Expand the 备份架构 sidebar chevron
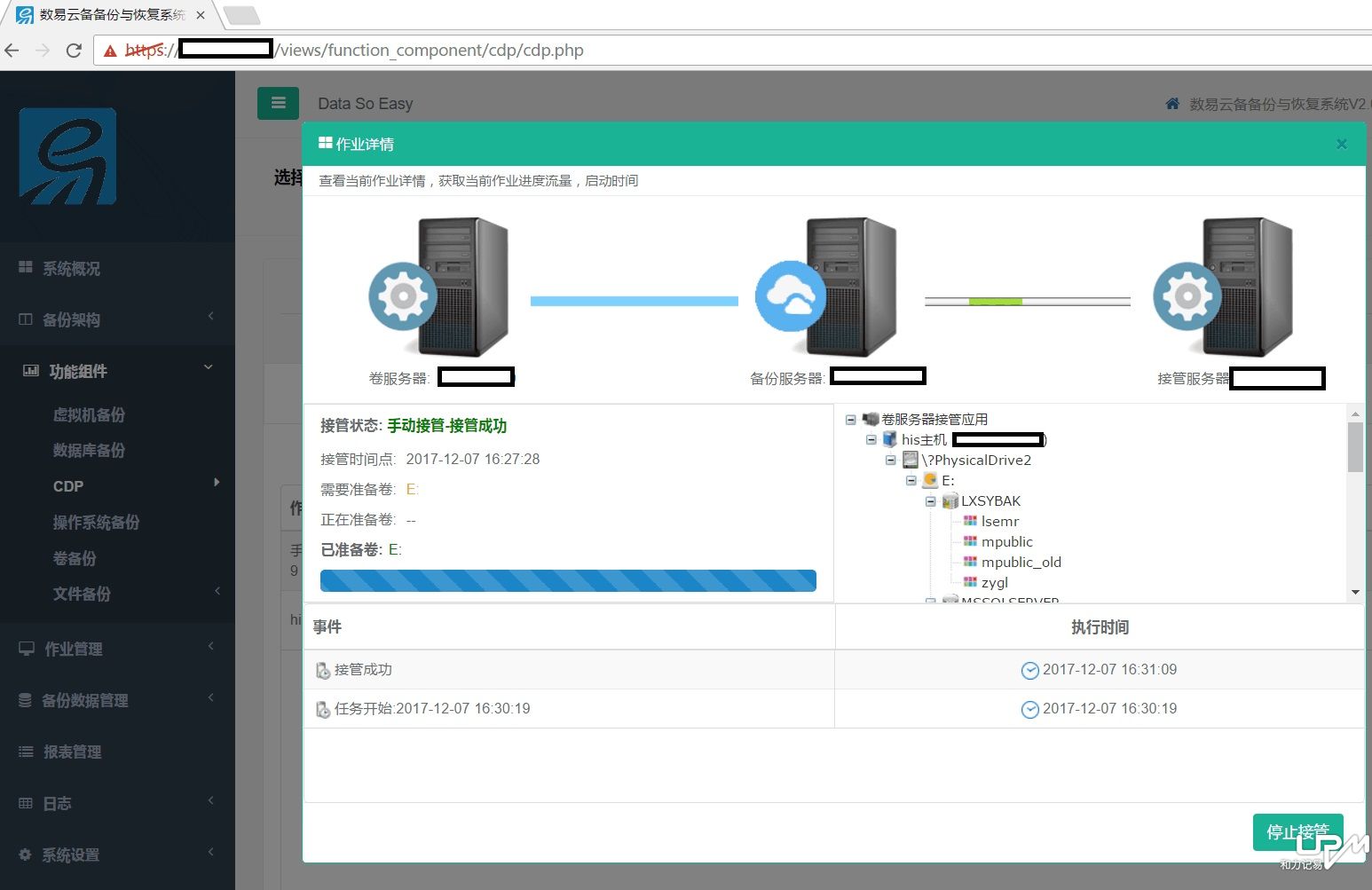Screen dimensions: 1372x890 [211, 316]
